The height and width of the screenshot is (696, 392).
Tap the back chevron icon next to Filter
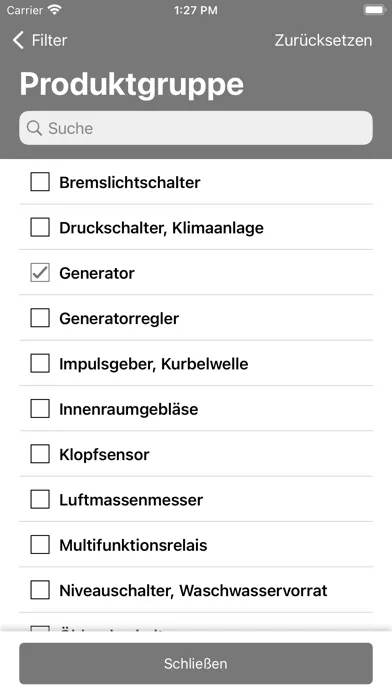18,40
